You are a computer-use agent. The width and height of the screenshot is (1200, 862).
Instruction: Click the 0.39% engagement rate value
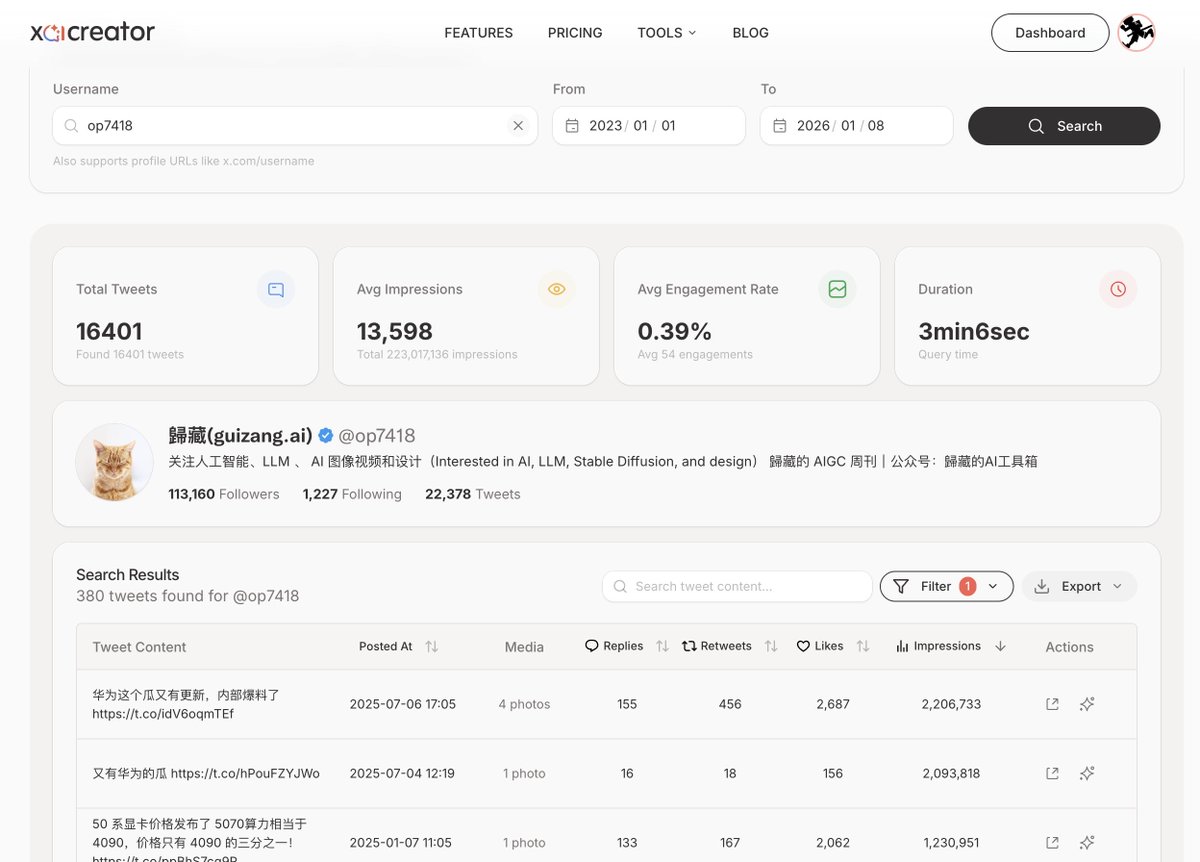tap(675, 331)
